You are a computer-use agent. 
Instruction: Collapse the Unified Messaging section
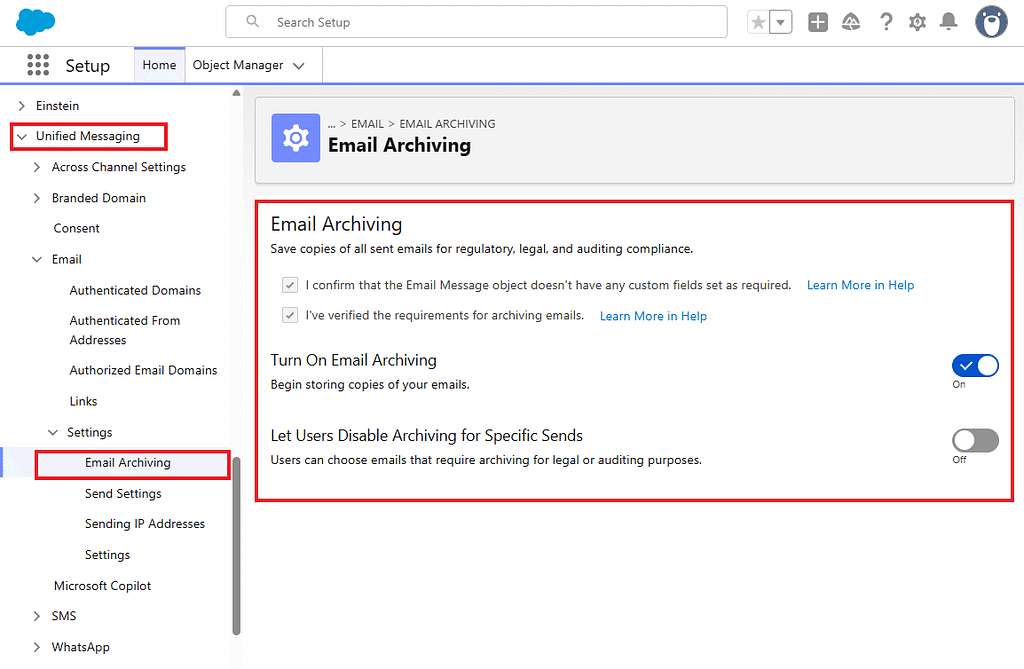(22, 137)
